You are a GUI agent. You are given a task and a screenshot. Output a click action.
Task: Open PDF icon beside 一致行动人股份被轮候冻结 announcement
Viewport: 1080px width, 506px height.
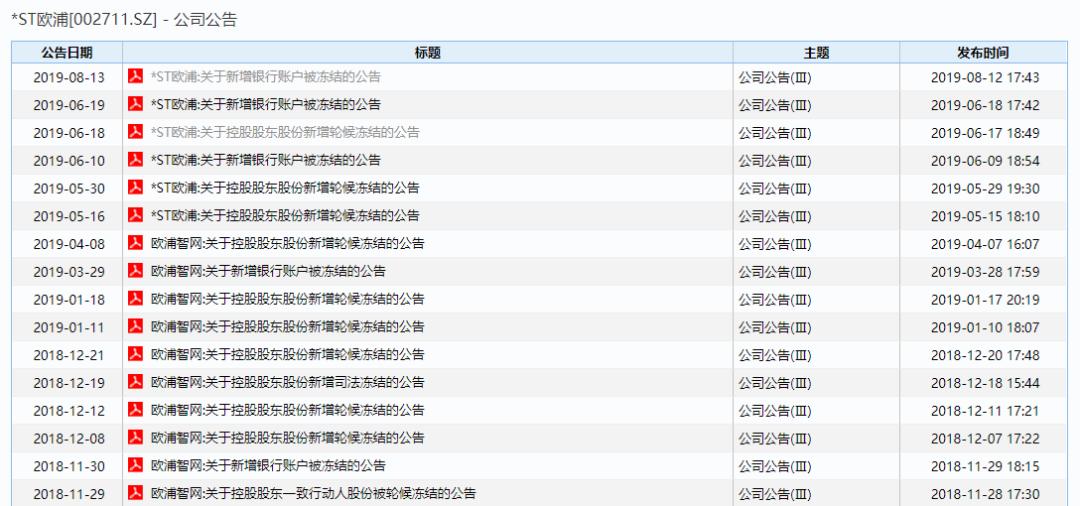pos(136,493)
